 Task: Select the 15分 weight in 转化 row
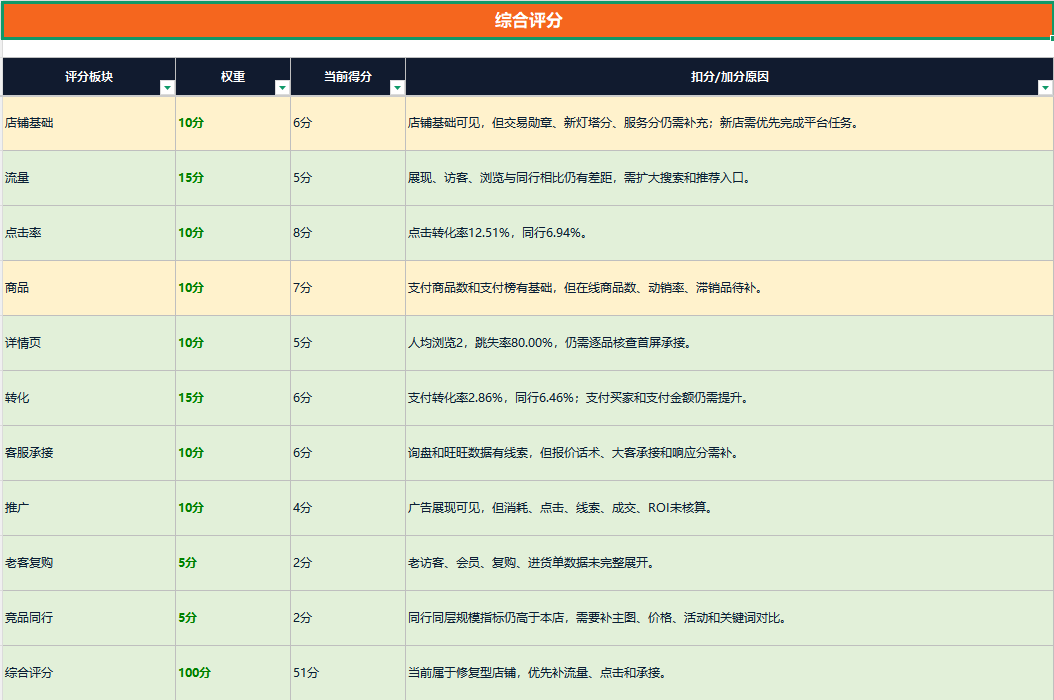coord(233,398)
